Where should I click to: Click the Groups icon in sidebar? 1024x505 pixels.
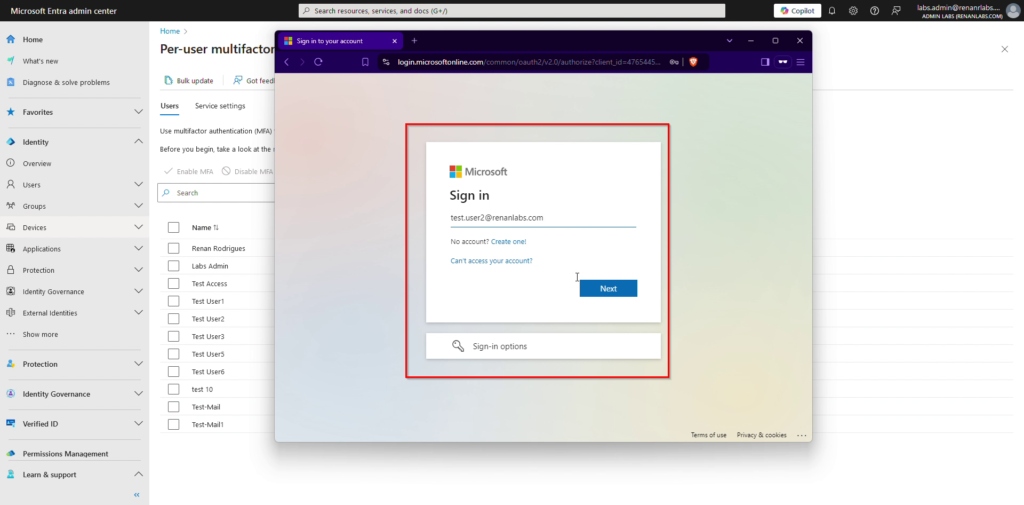click(x=10, y=206)
